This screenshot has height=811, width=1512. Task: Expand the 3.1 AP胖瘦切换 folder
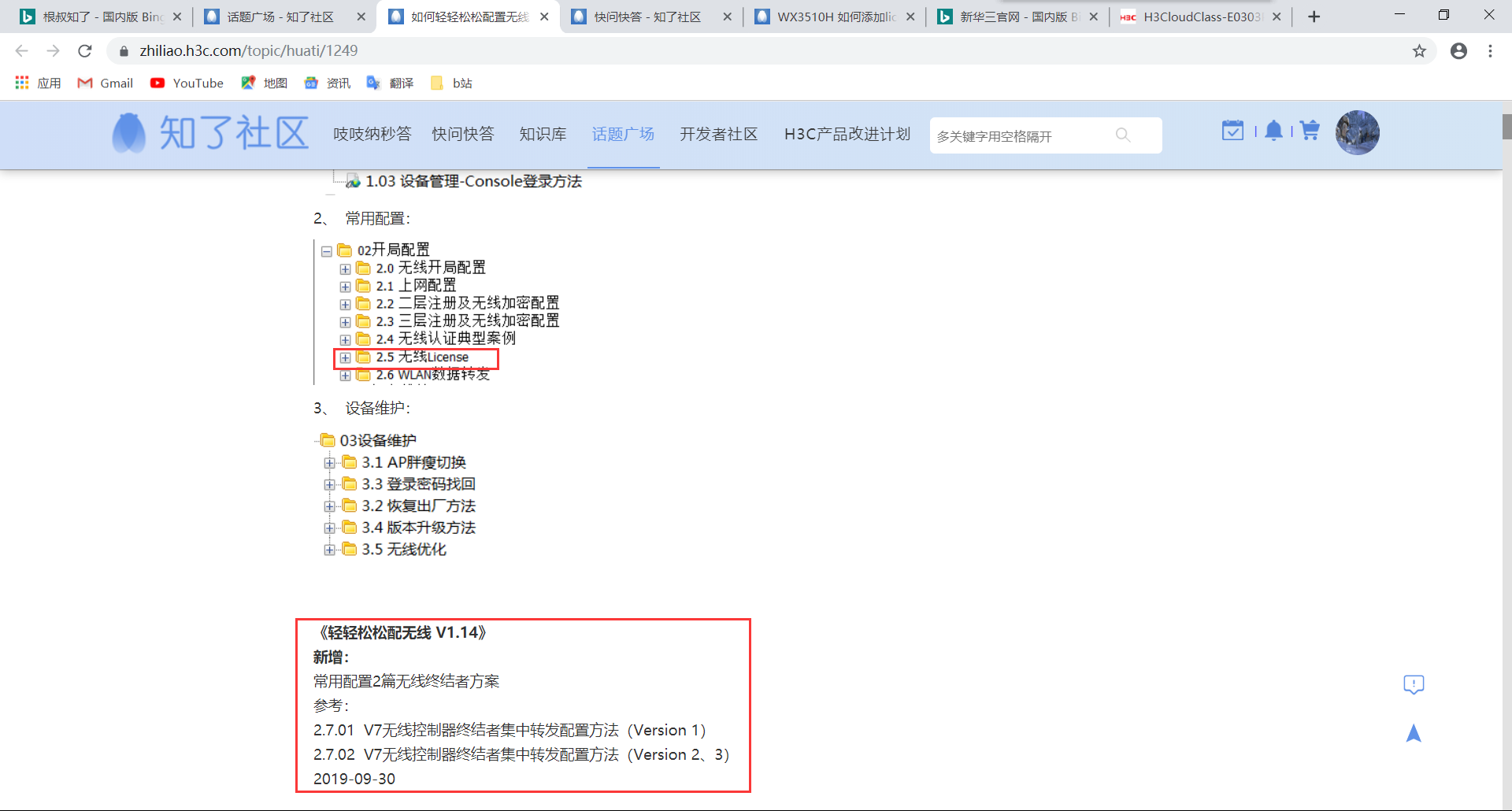coord(329,463)
